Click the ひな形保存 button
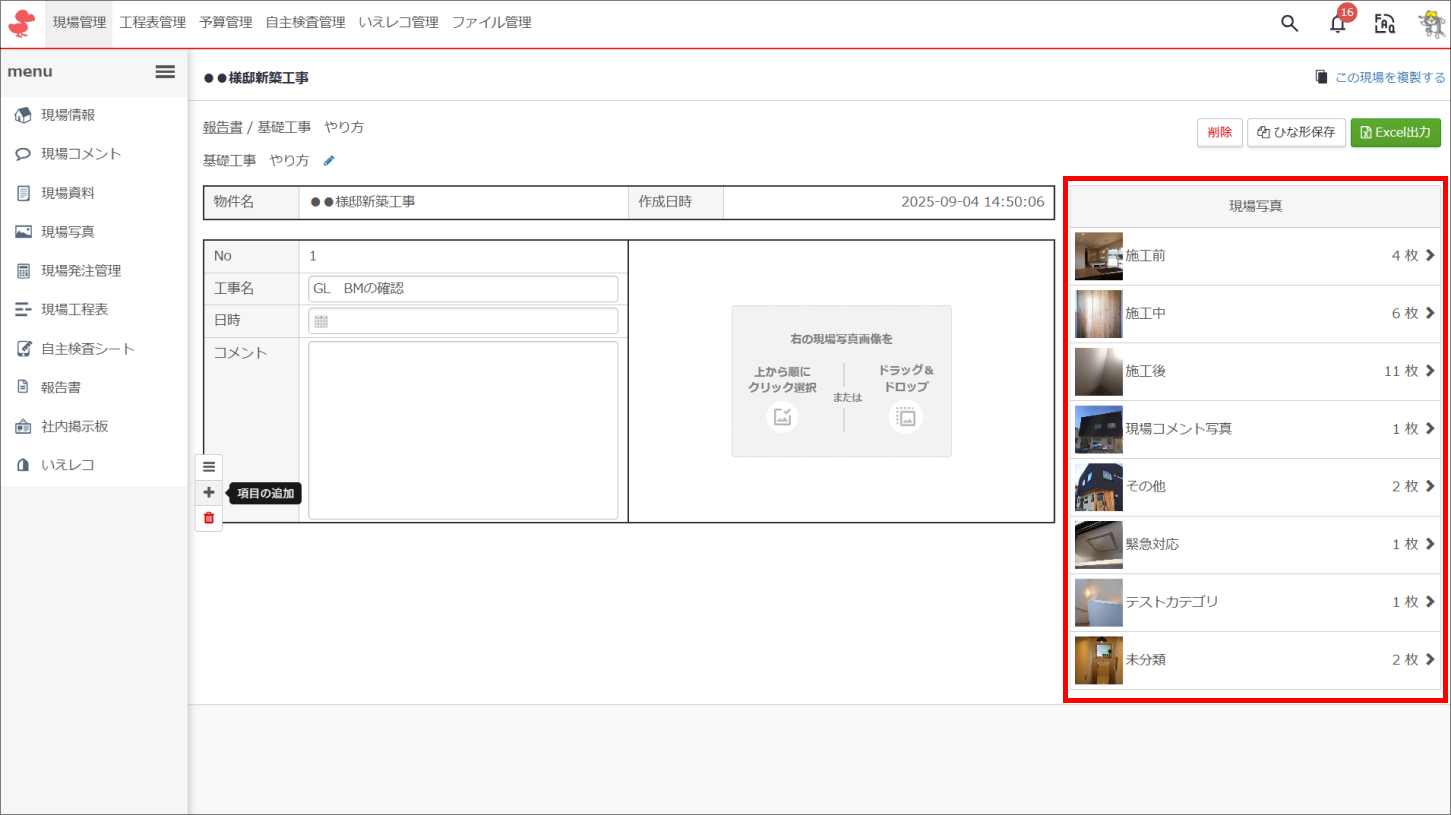 pyautogui.click(x=1296, y=133)
